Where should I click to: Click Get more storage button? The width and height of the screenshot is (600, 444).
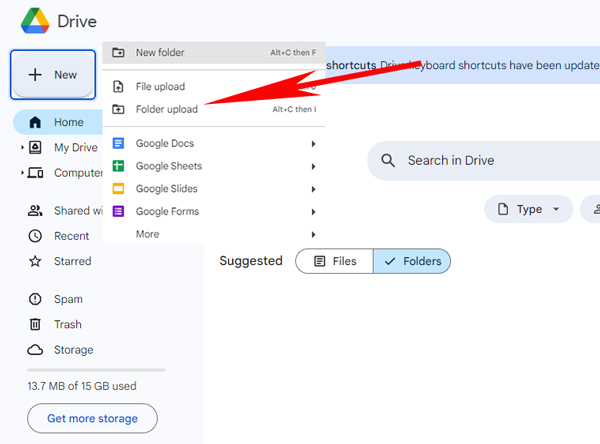(x=92, y=418)
